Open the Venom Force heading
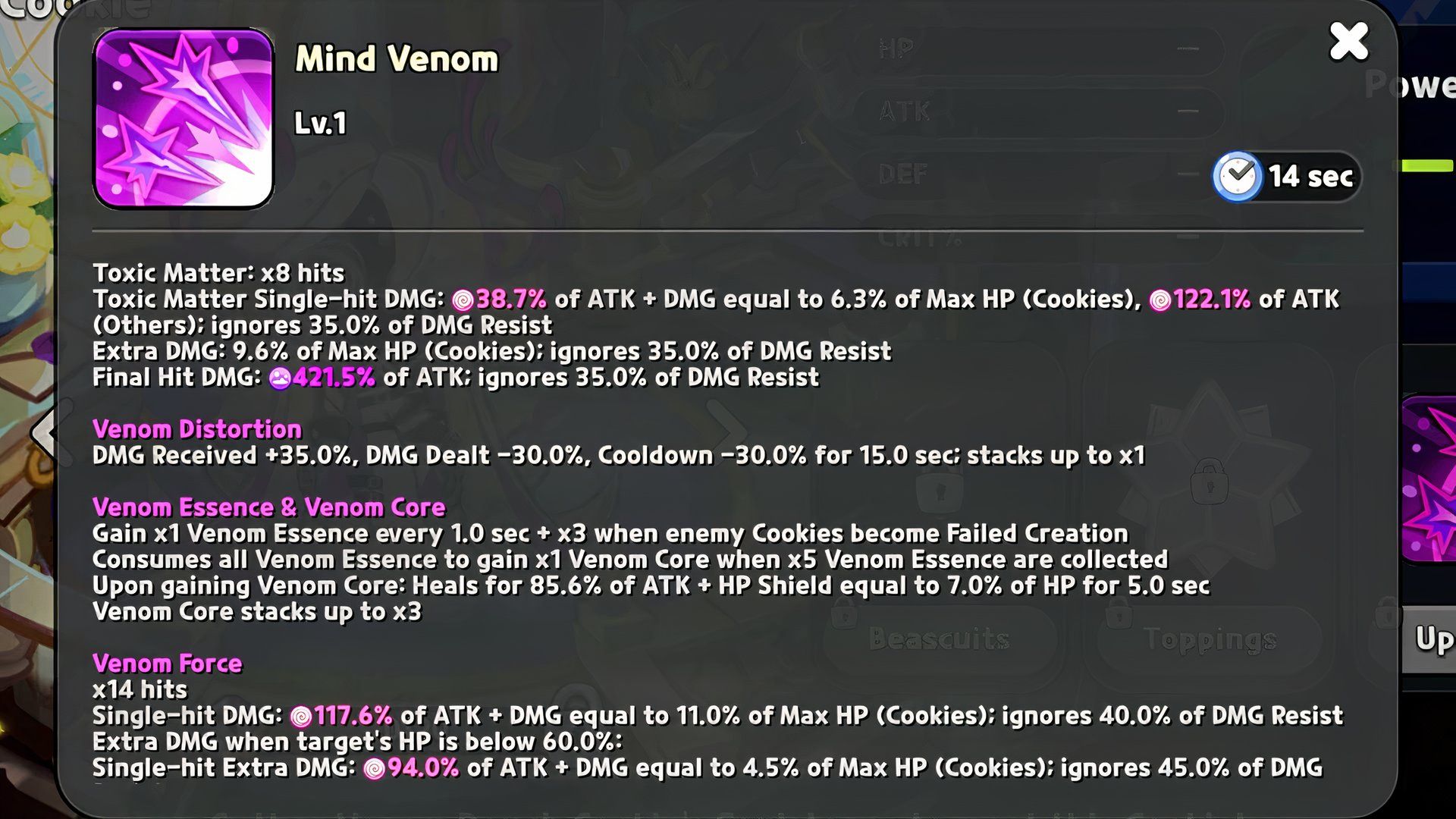 tap(167, 664)
